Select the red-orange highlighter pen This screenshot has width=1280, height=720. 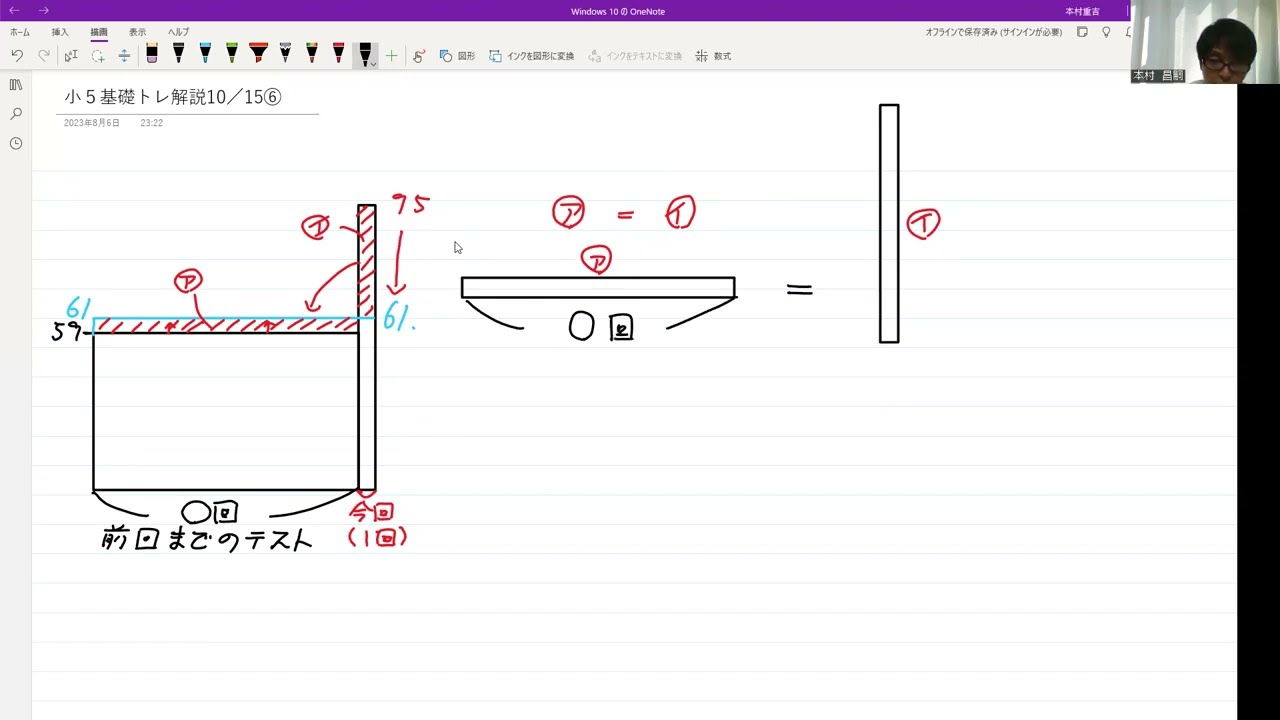258,54
